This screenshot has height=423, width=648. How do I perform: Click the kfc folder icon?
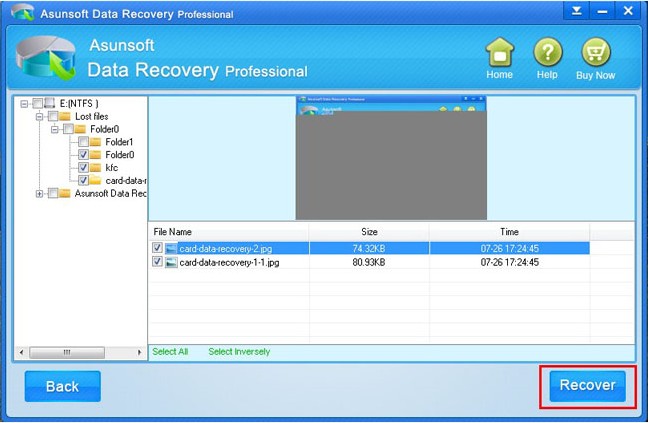pyautogui.click(x=95, y=167)
